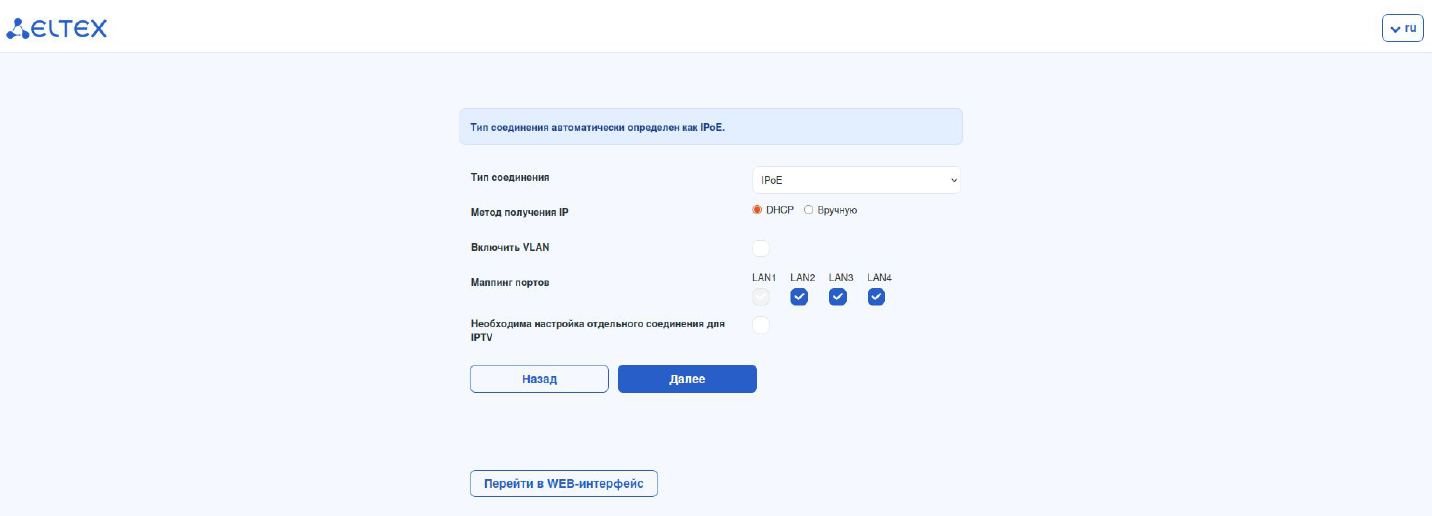Click the disabled LAN1 port checkbox
This screenshot has width=1432, height=516.
click(x=761, y=296)
